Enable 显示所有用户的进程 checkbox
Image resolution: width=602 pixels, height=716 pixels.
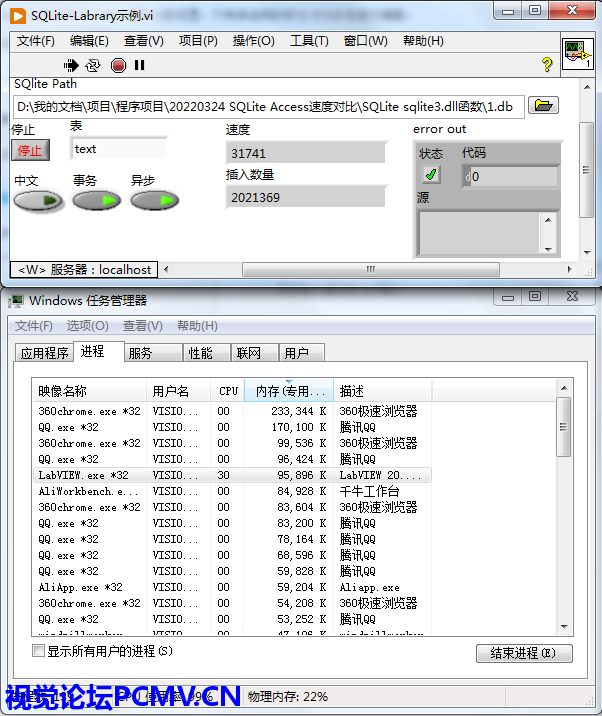point(39,651)
